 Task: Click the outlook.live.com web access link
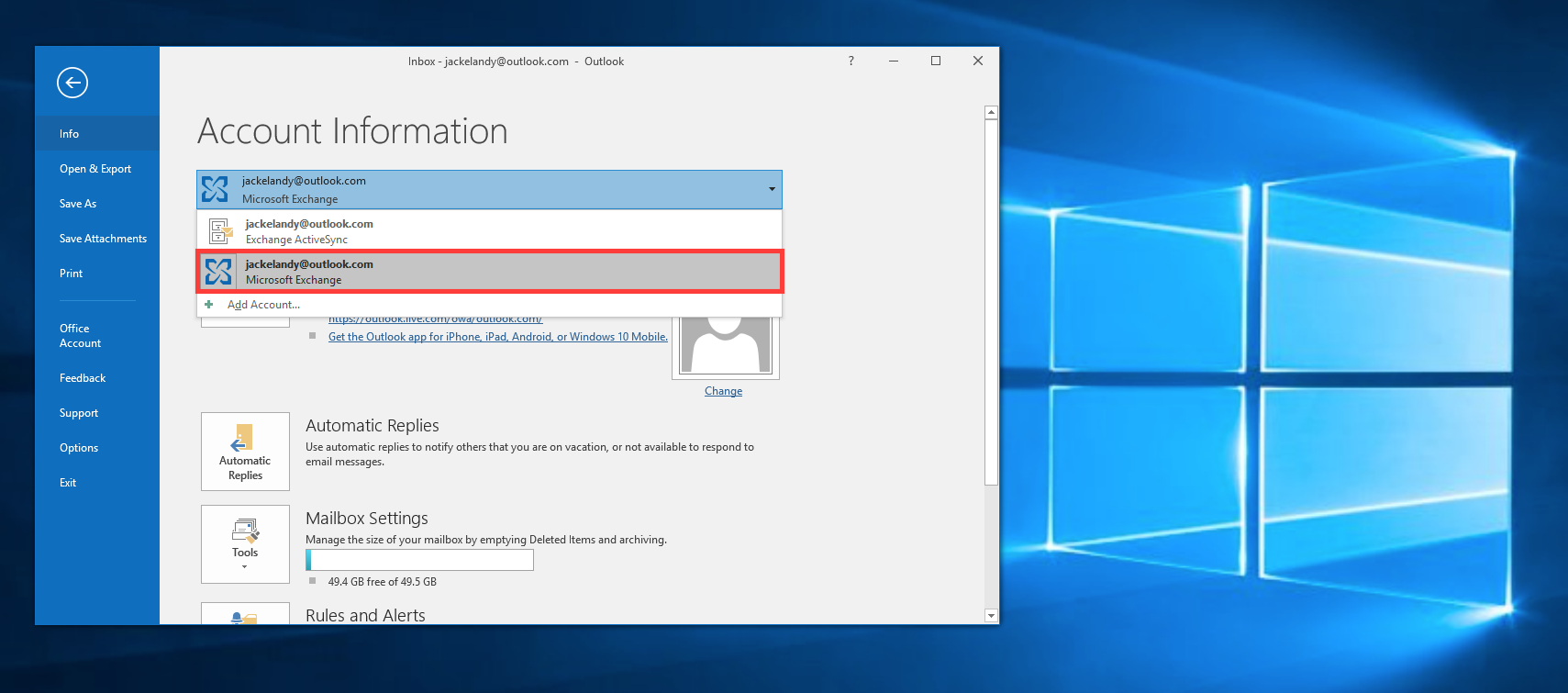point(435,319)
